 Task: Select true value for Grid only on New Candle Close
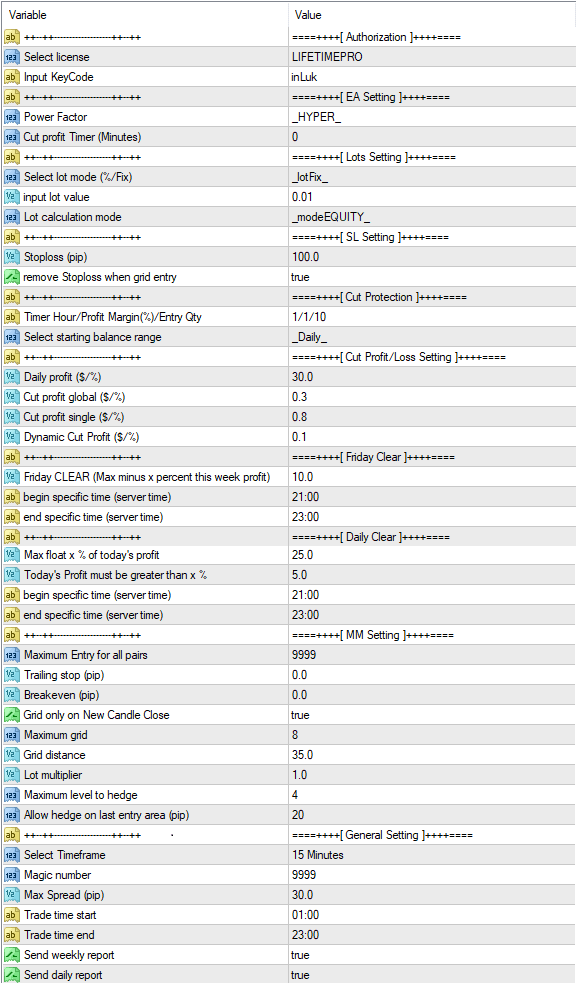[300, 715]
